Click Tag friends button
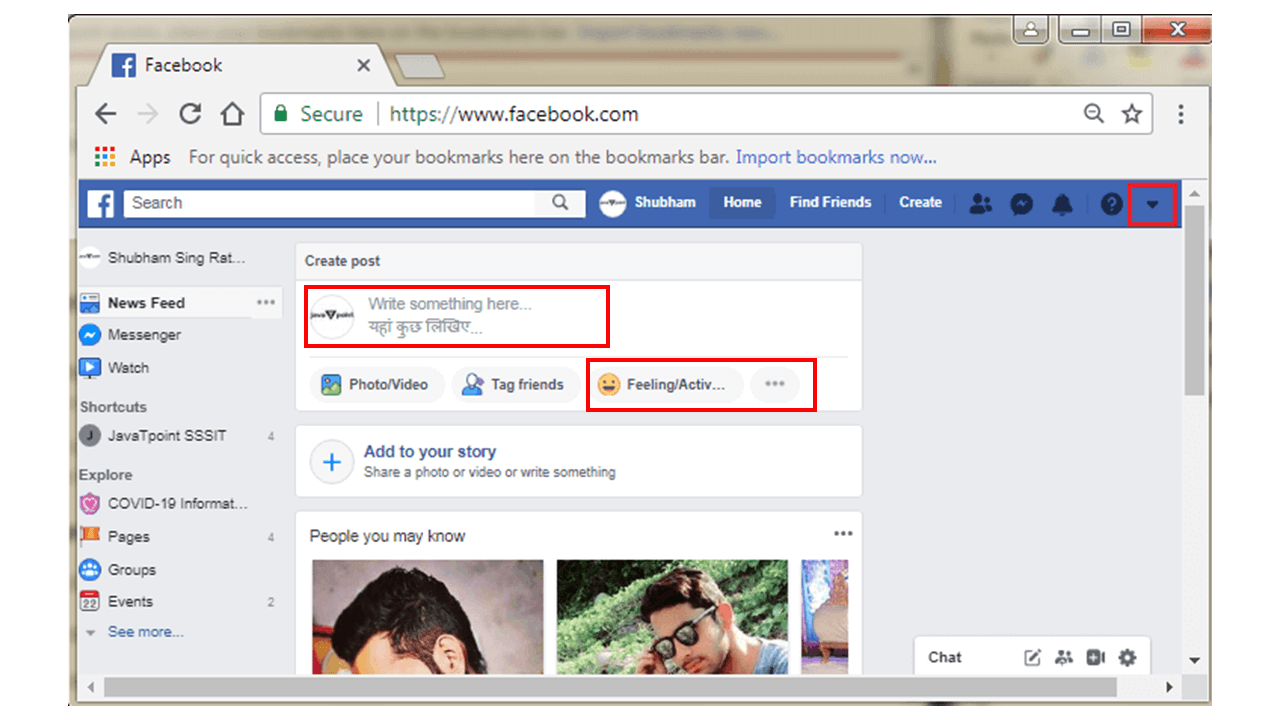Screen dimensions: 1280x720 pyautogui.click(x=516, y=384)
